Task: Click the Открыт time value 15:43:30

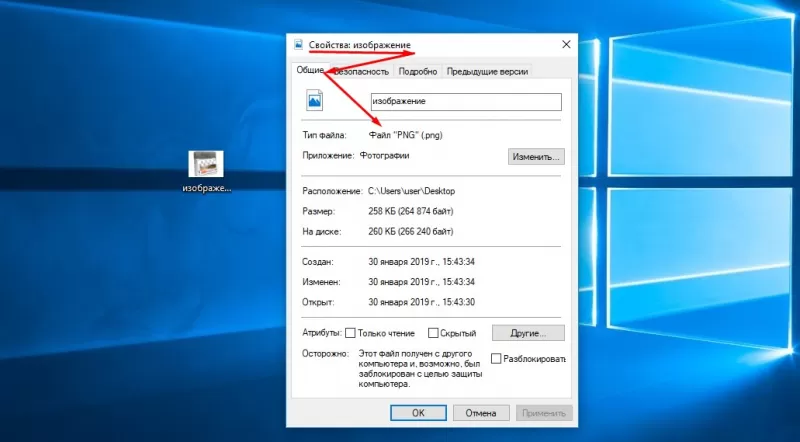Action: coord(458,302)
